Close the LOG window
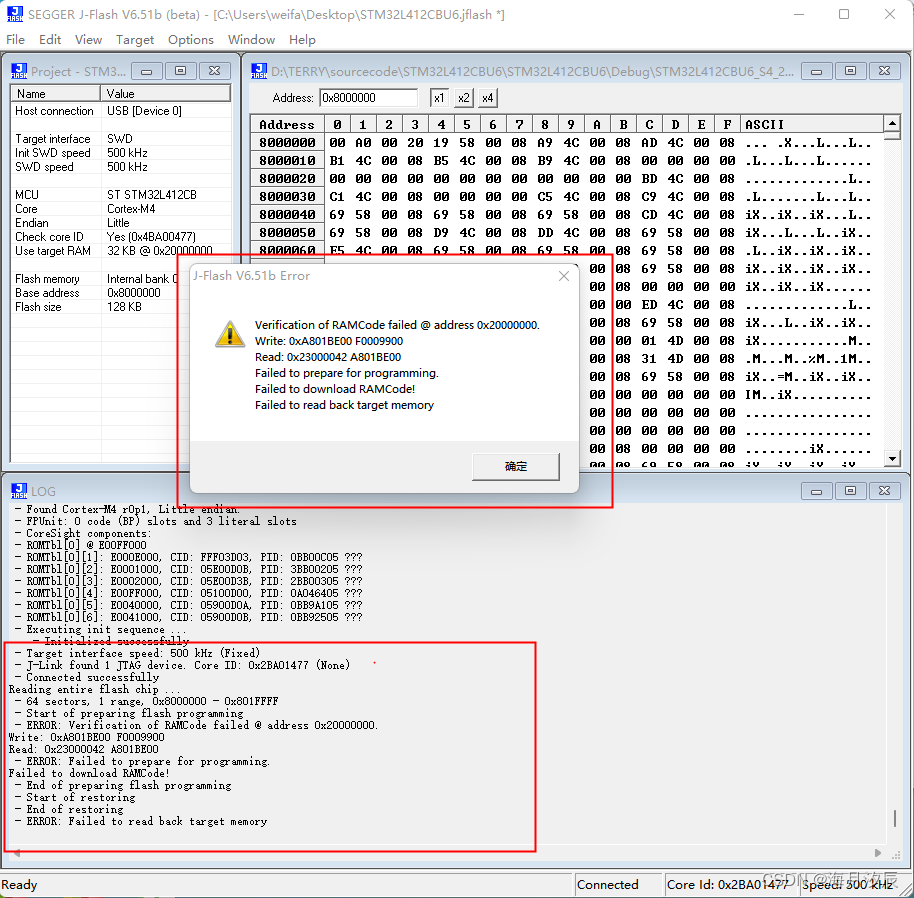This screenshot has width=914, height=898. [x=884, y=491]
